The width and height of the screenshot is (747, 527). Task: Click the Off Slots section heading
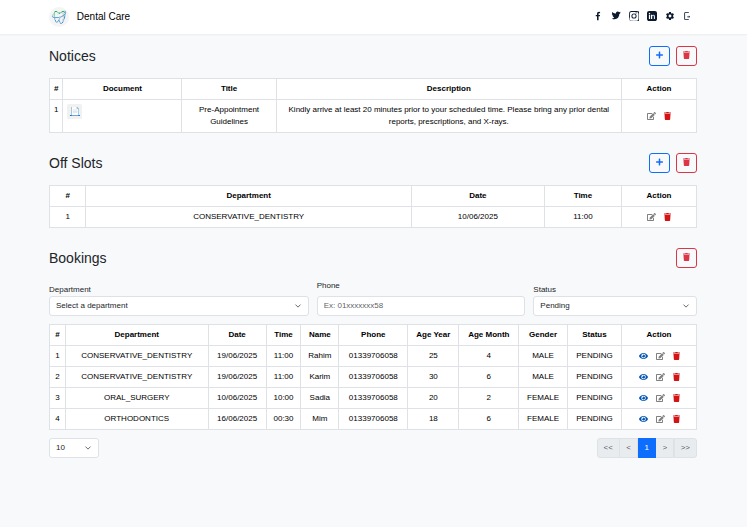click(76, 163)
